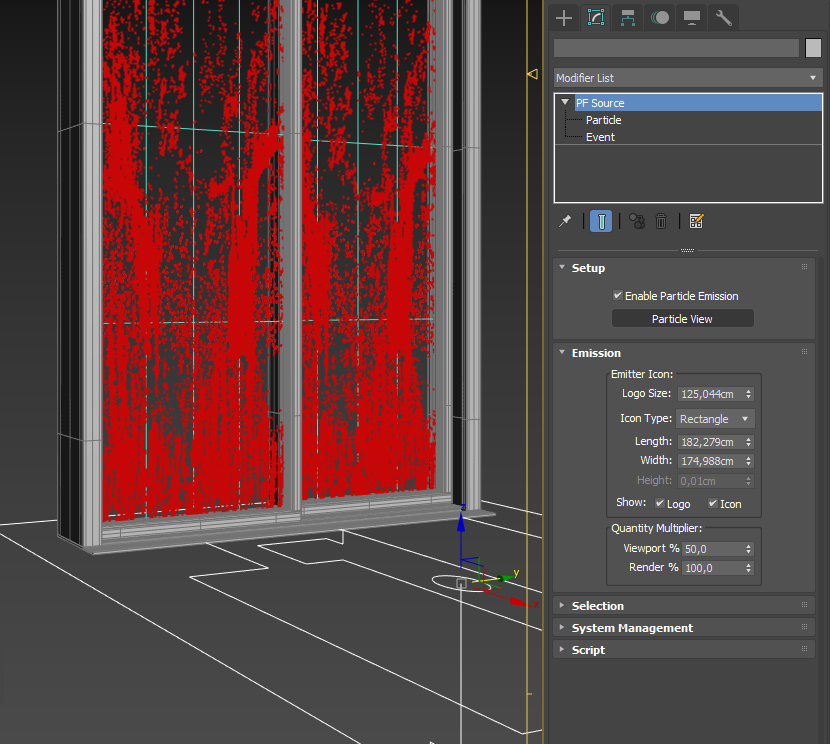Open the Motion panel tab
Viewport: 830px width, 744px height.
[x=659, y=17]
